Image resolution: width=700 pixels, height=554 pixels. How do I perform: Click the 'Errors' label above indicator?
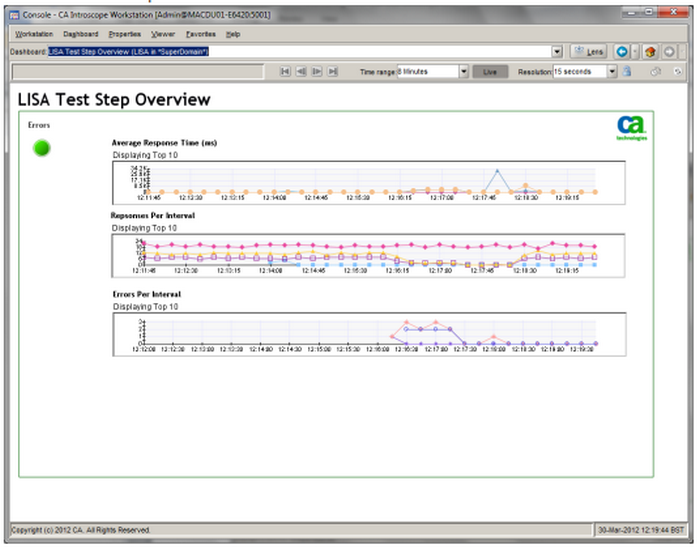pos(39,125)
